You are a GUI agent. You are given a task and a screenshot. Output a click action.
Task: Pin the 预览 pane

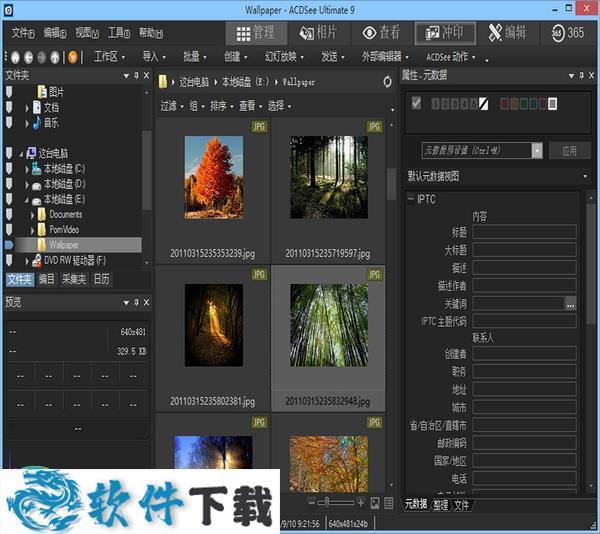pos(136,303)
